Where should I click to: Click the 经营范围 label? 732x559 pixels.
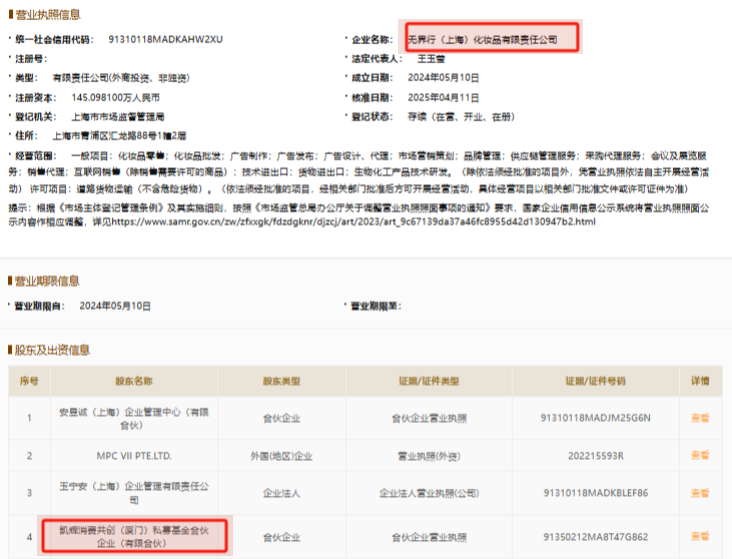coord(35,156)
